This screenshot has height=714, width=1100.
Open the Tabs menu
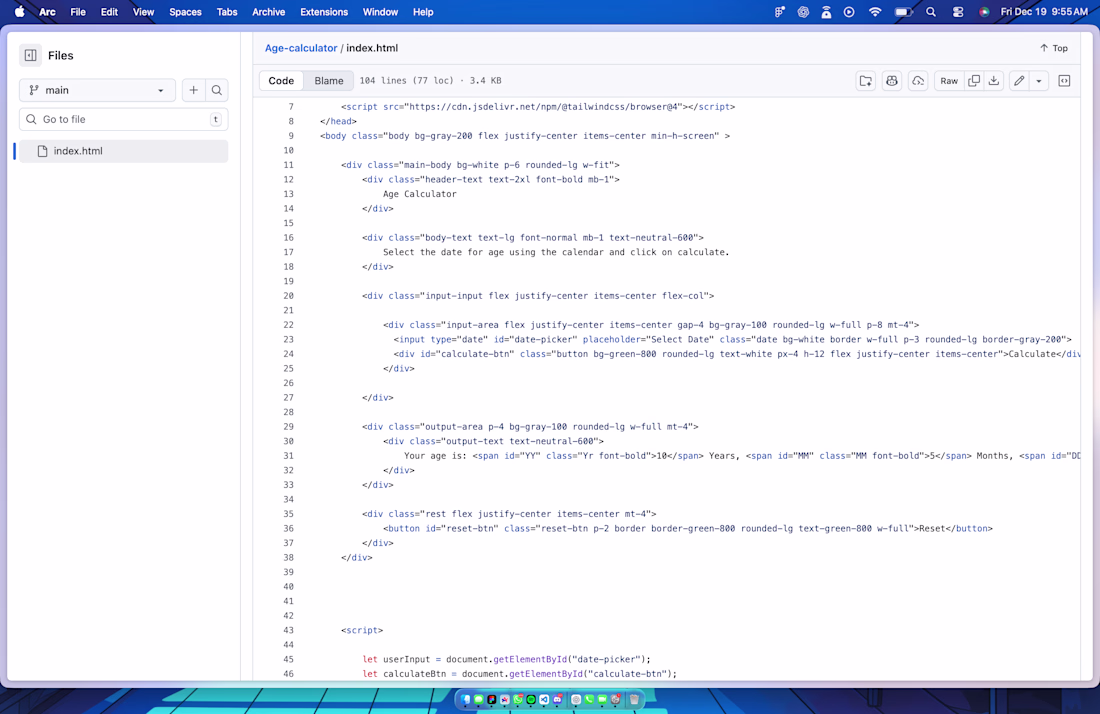pos(227,12)
